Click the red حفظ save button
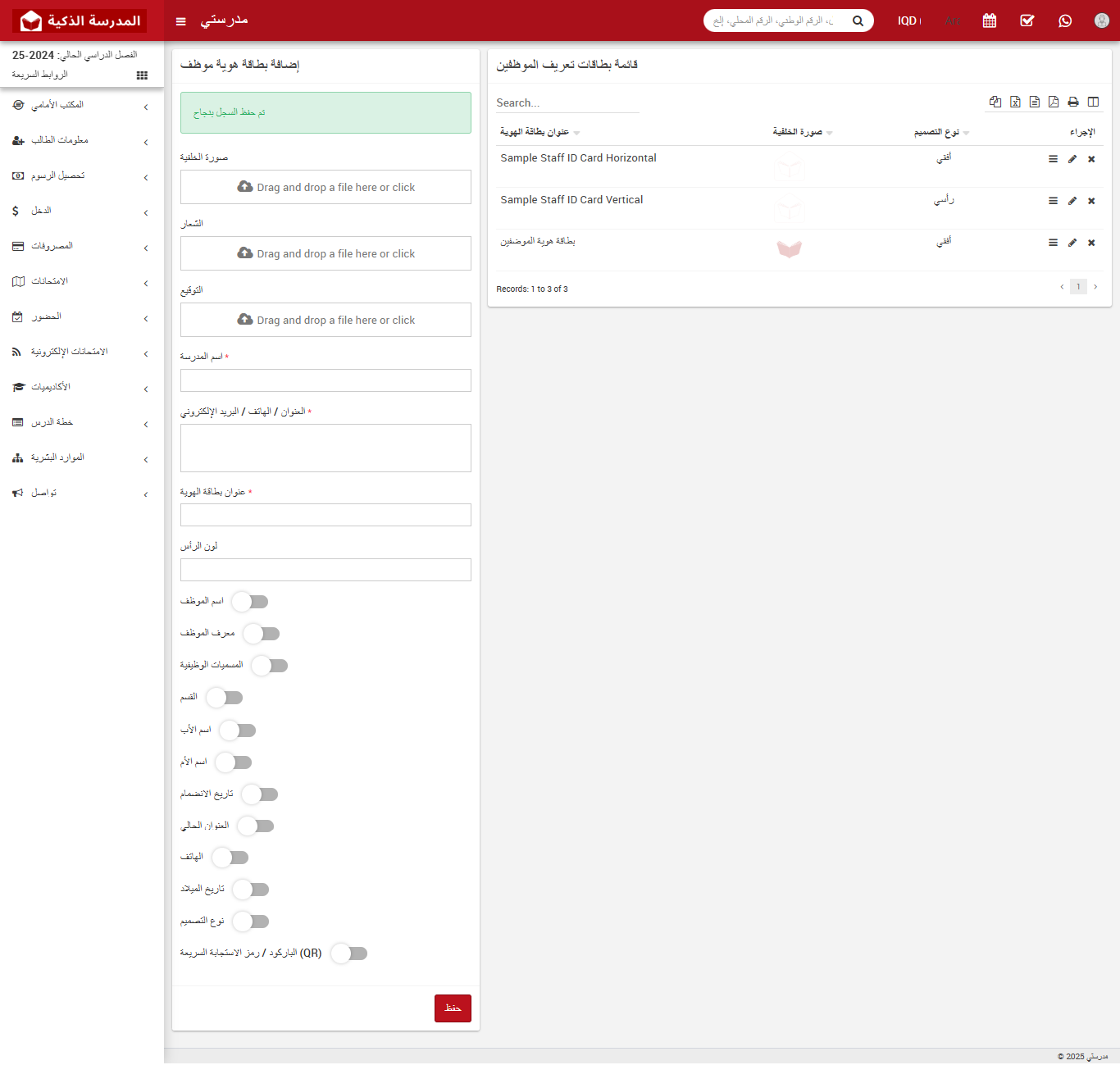1120x1065 pixels. click(x=453, y=1008)
